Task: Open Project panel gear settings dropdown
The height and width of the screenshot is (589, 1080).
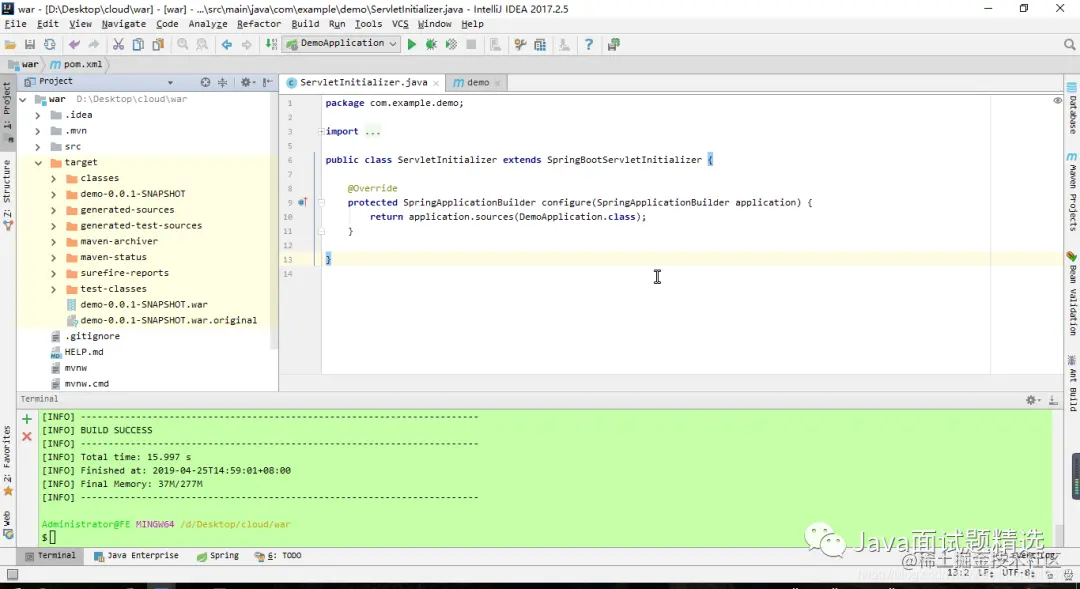Action: tap(247, 82)
